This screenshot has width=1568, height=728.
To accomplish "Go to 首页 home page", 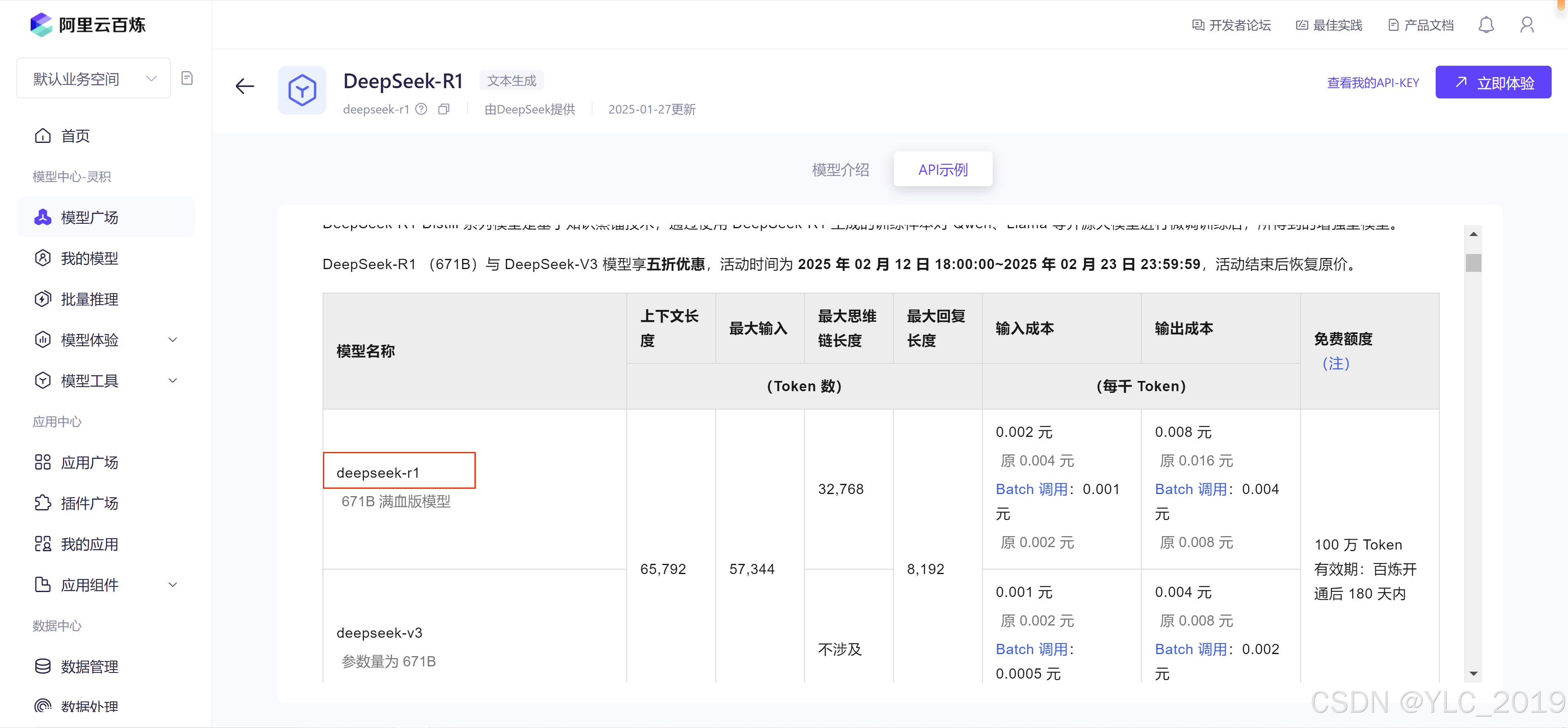I will 75,136.
